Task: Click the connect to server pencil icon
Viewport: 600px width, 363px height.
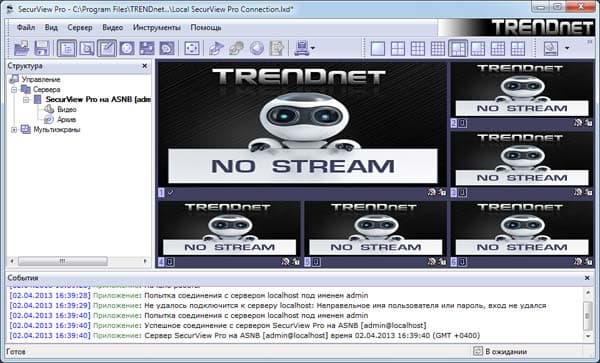Action: pyautogui.click(x=217, y=48)
